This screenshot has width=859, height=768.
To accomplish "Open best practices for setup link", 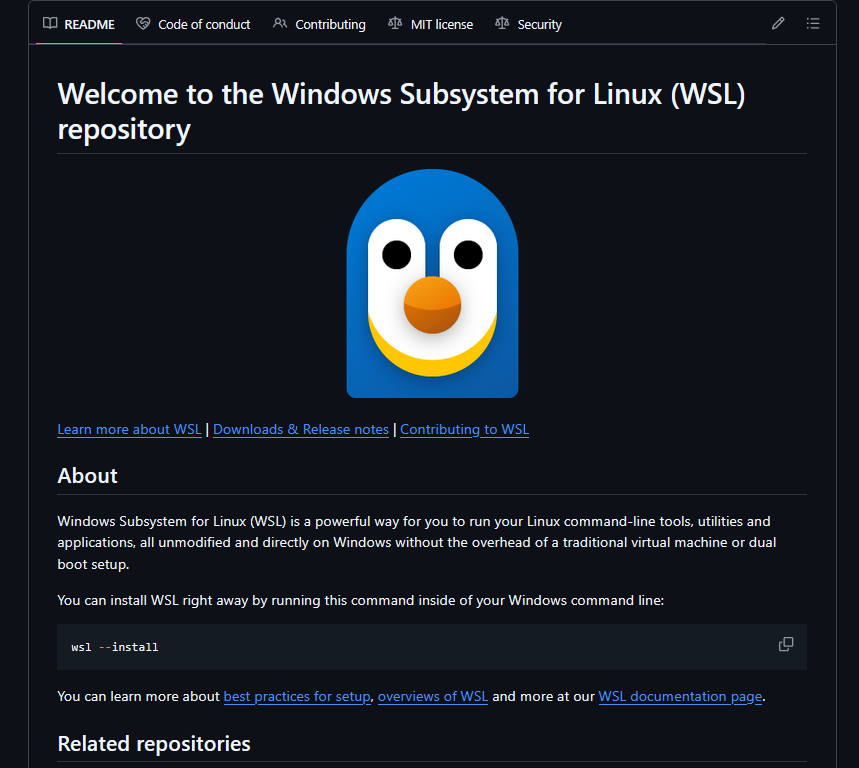I will pyautogui.click(x=297, y=696).
